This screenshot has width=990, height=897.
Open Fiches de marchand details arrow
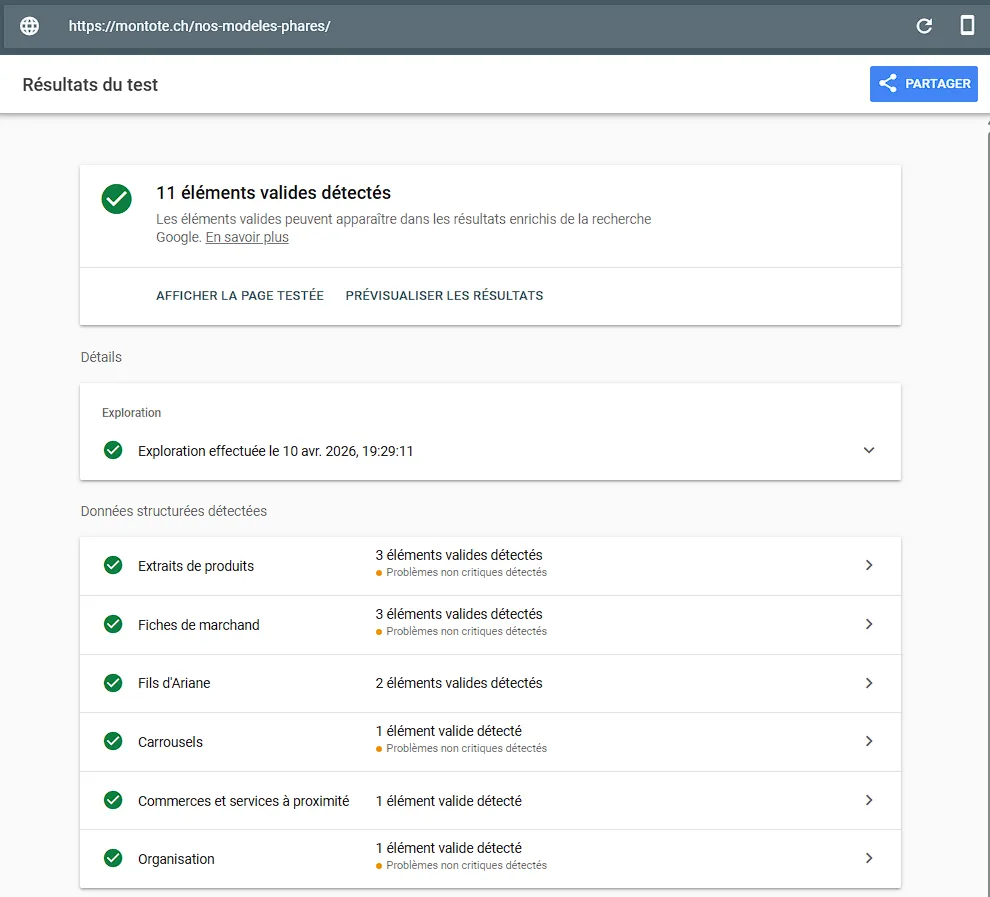pyautogui.click(x=868, y=624)
